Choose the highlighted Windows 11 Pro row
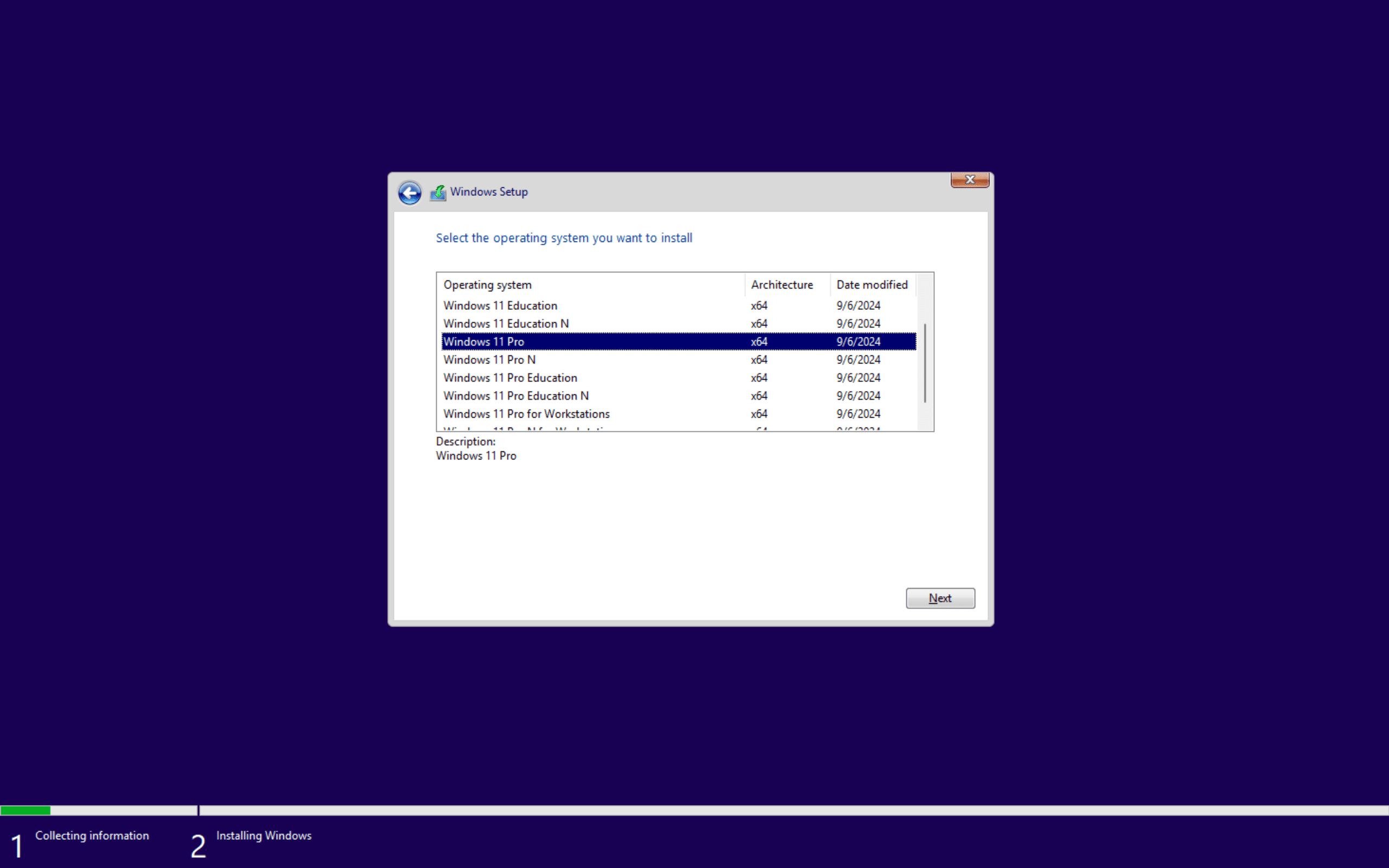Screen dimensions: 1389x868 (x=484, y=342)
